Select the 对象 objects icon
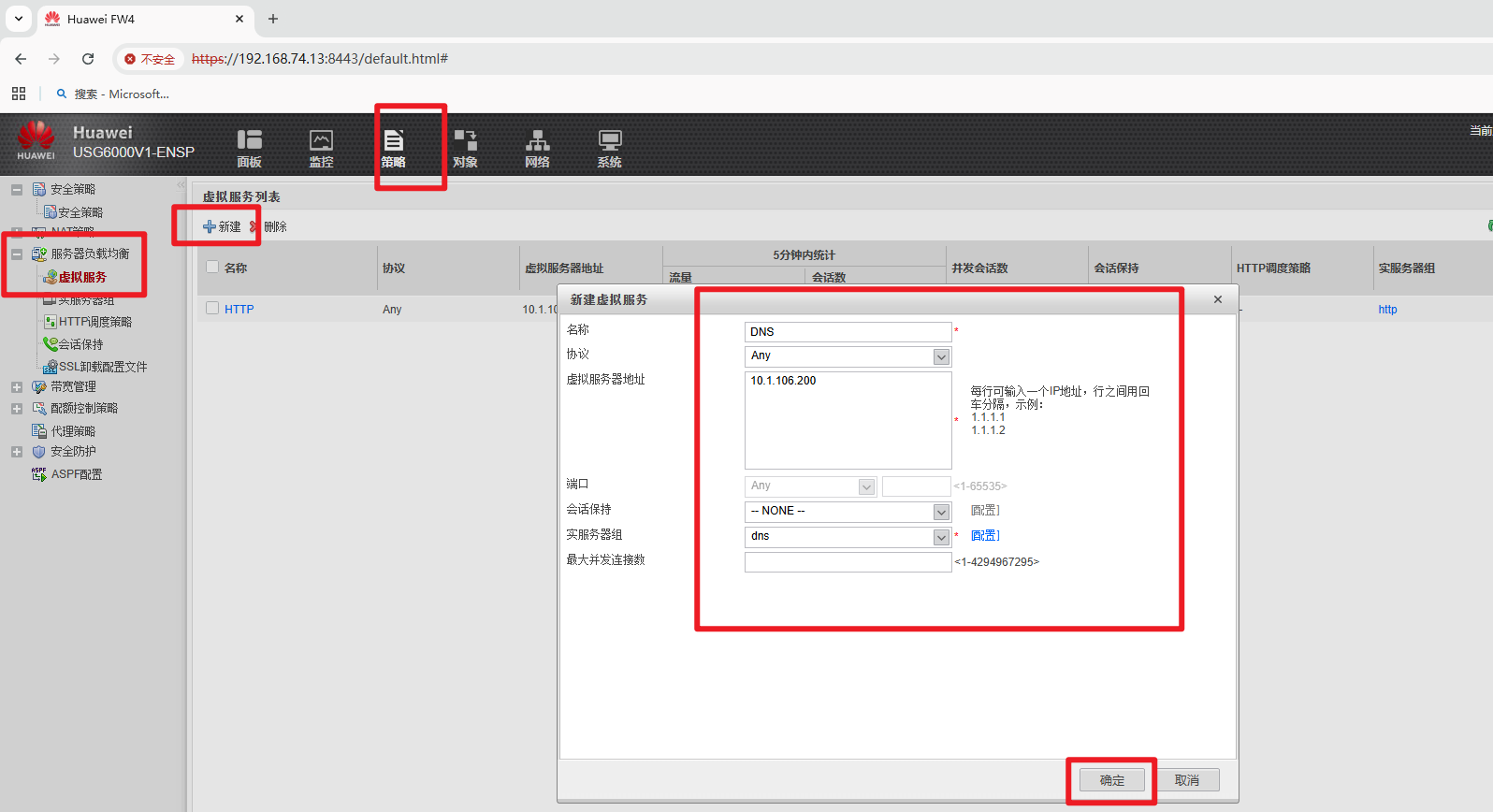Screen dimensions: 1493x812 click(465, 141)
